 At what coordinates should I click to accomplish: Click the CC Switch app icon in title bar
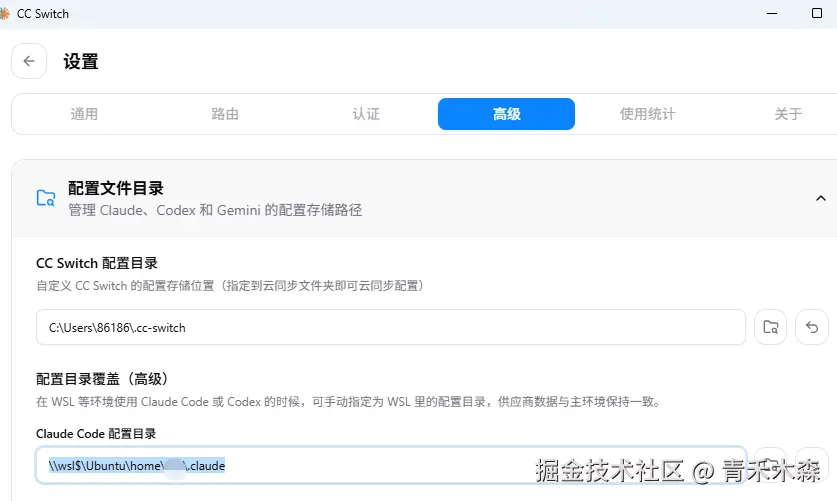pos(4,13)
